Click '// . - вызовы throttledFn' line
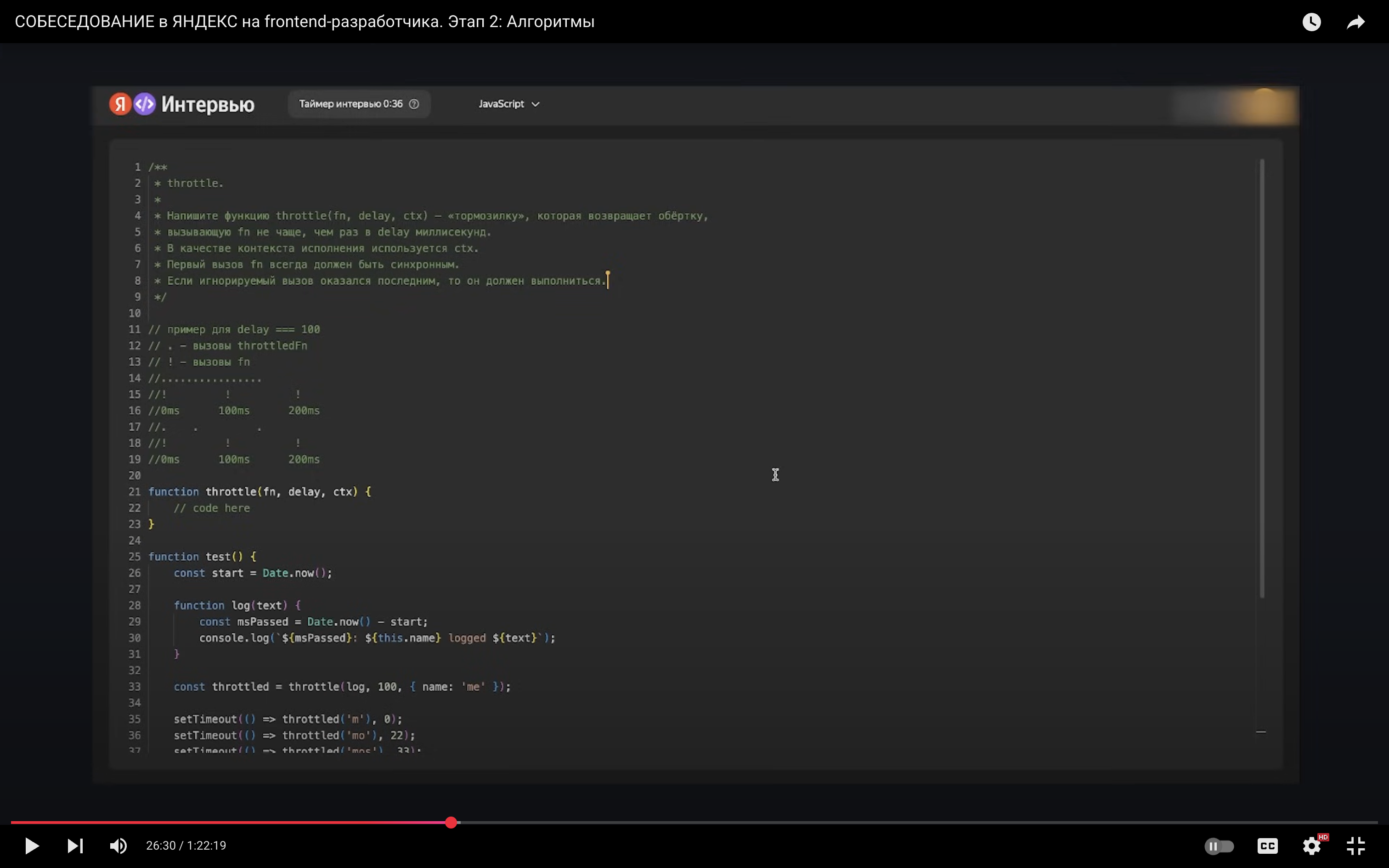 228,345
